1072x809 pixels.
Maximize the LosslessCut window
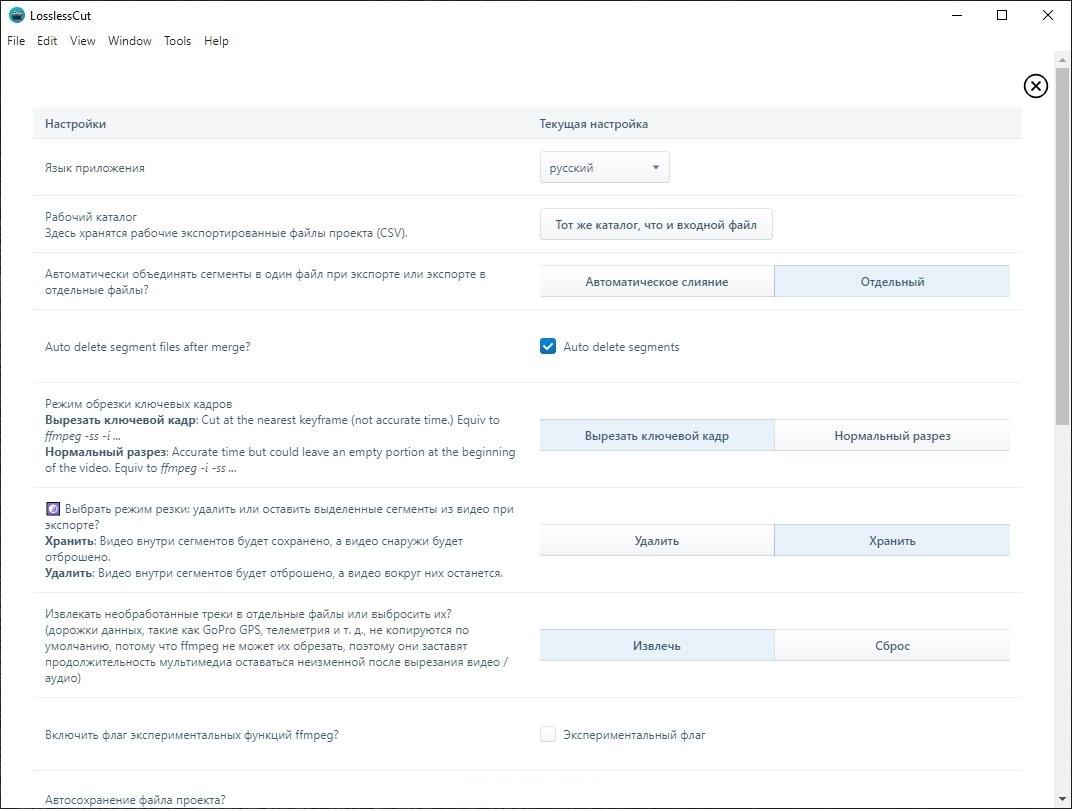1002,15
